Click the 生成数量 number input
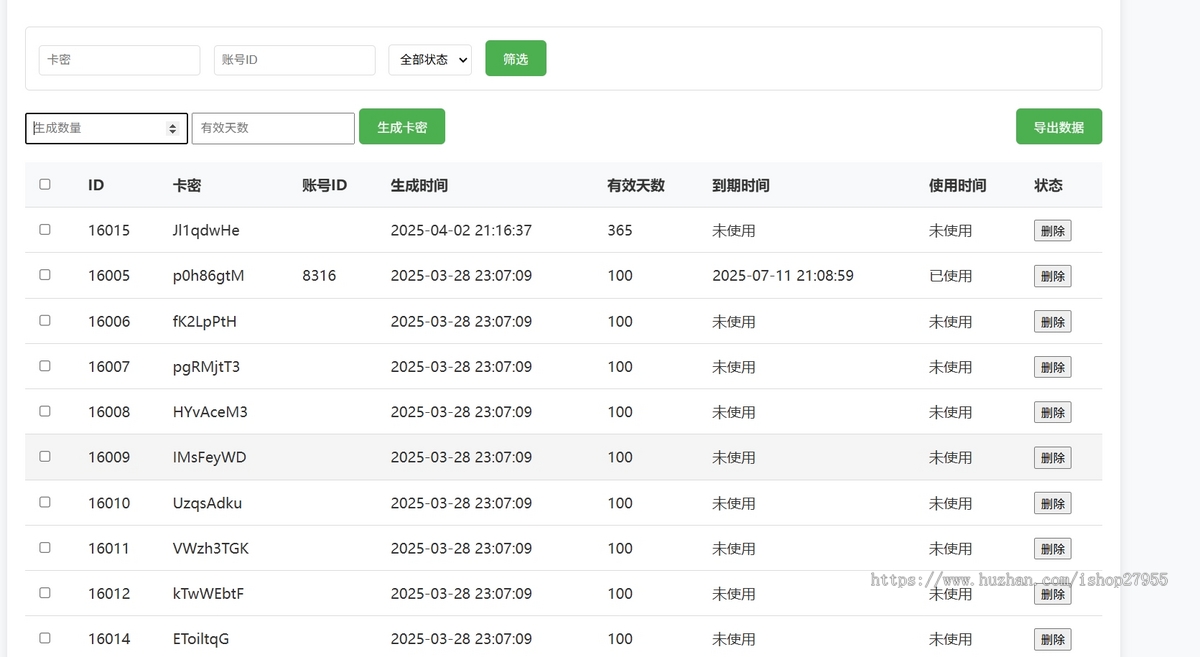 tap(106, 128)
